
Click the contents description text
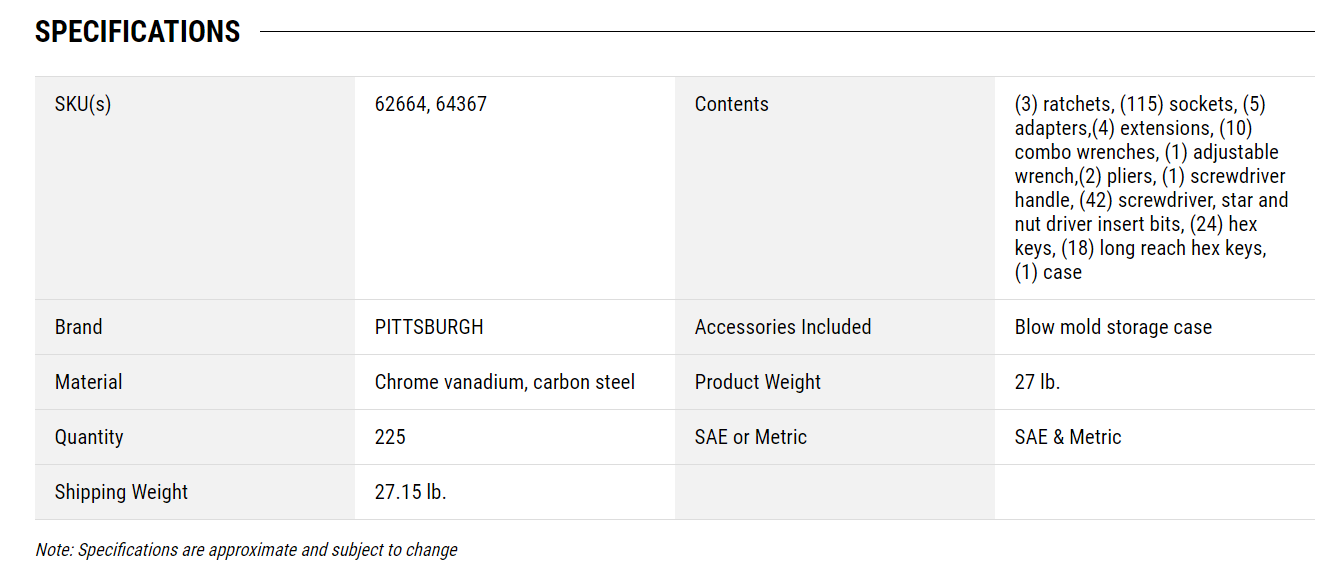click(x=1152, y=188)
